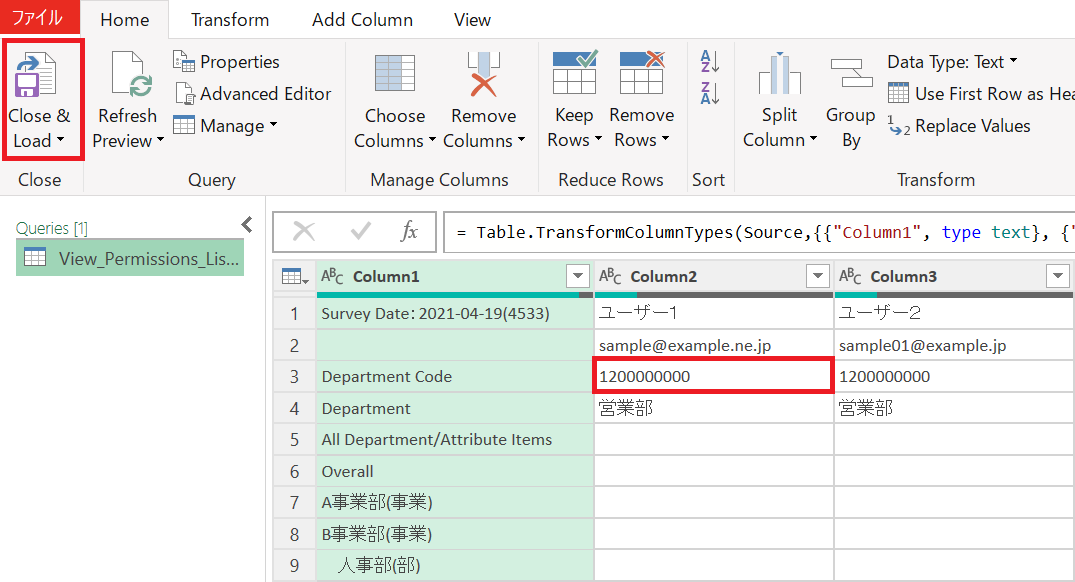Open the Add Column tab
This screenshot has height=582, width=1075.
362,20
